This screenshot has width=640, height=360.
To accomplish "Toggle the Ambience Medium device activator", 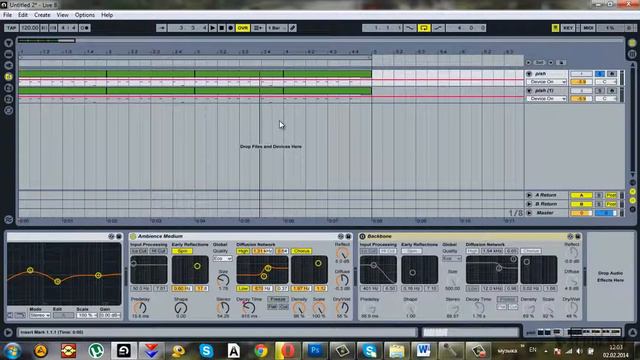I will pyautogui.click(x=133, y=236).
